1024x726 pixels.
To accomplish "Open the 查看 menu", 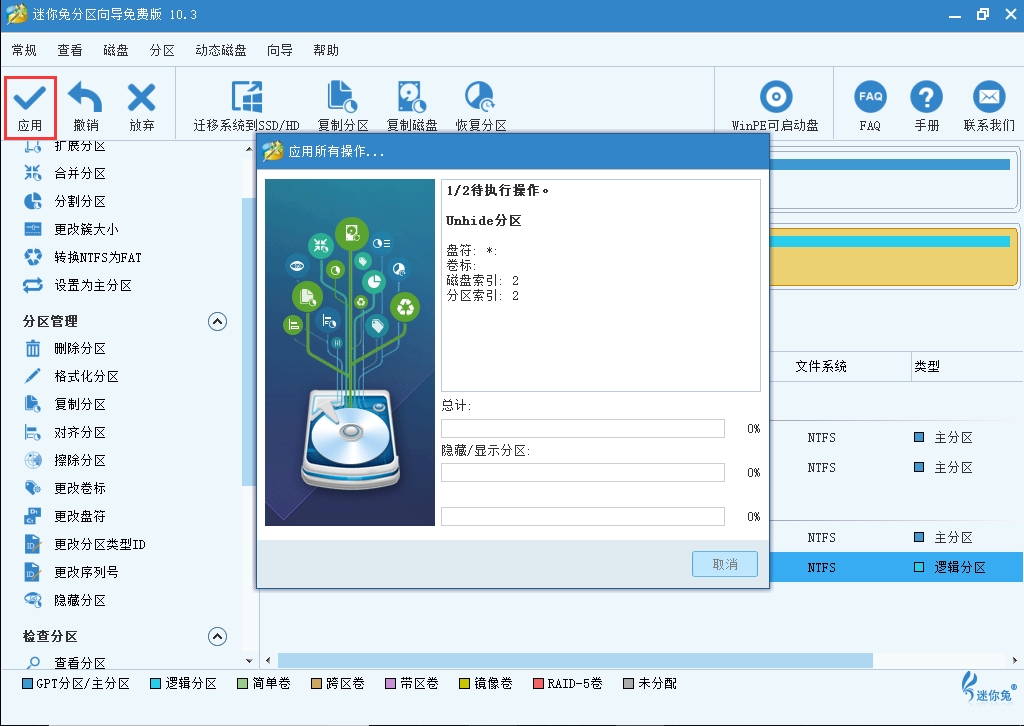I will click(70, 50).
